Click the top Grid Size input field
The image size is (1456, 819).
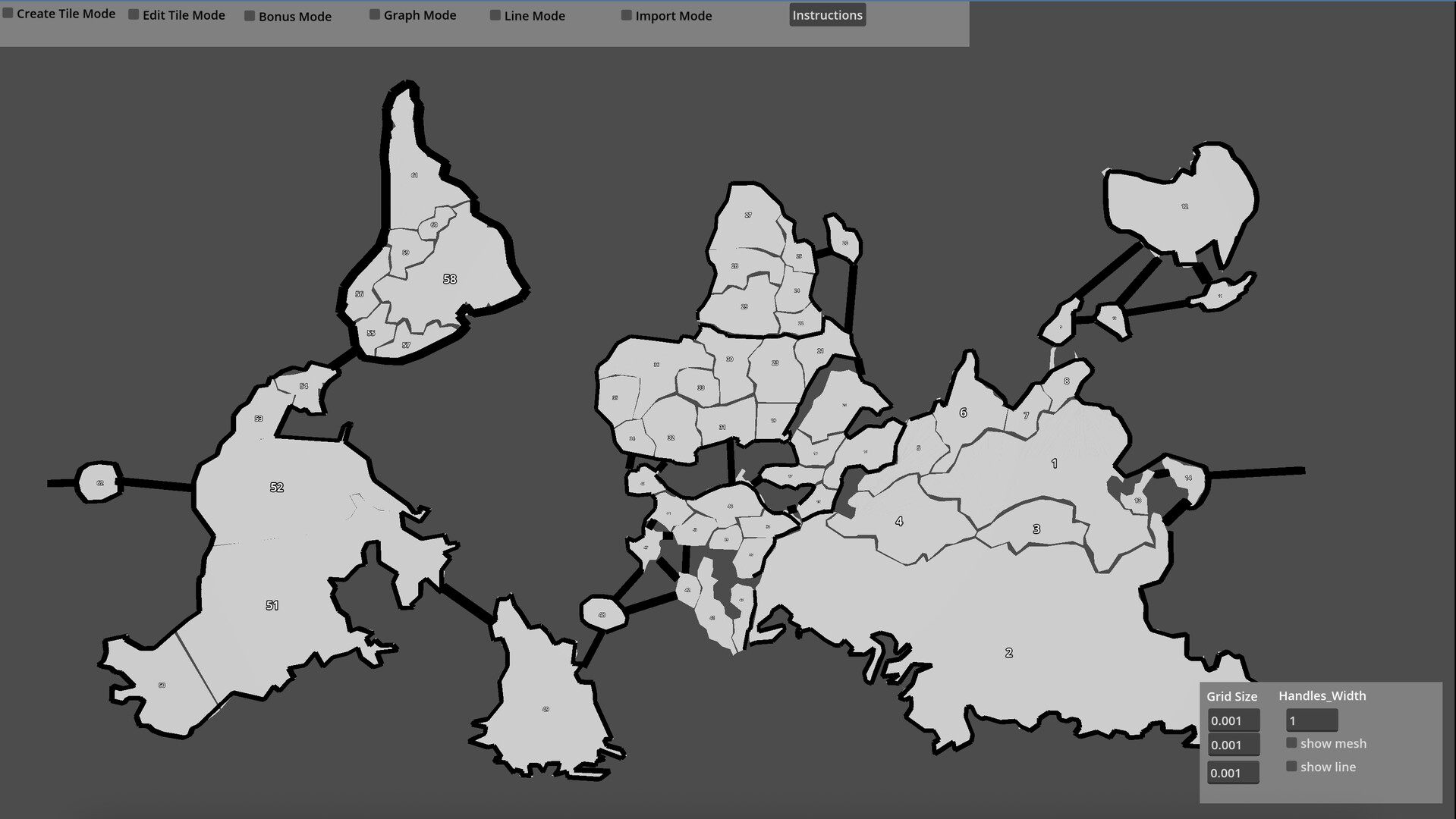1233,720
